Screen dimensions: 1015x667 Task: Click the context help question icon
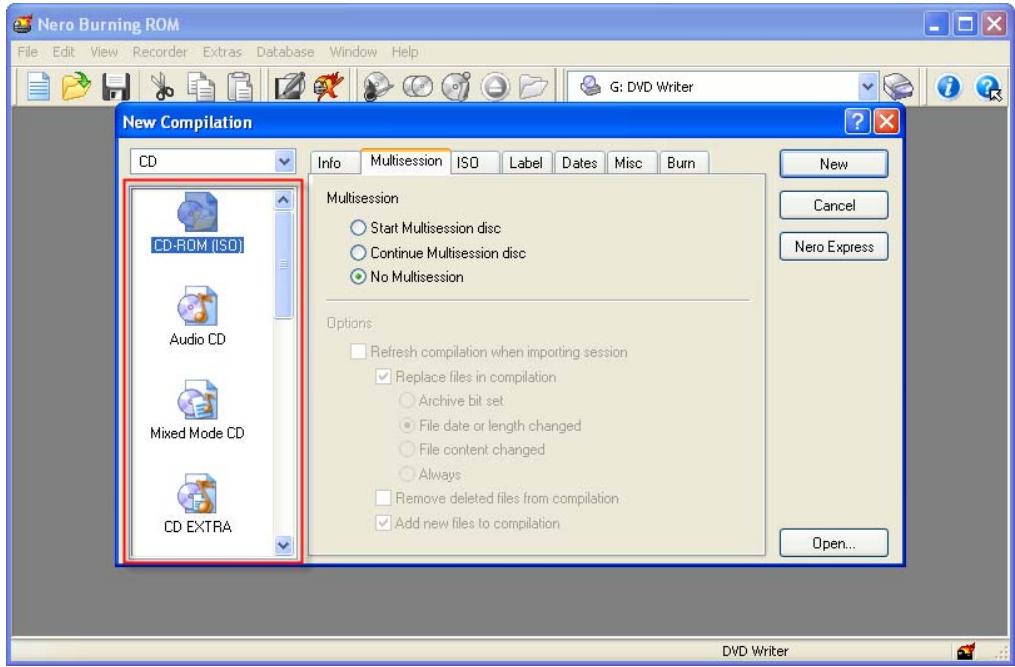tap(988, 87)
